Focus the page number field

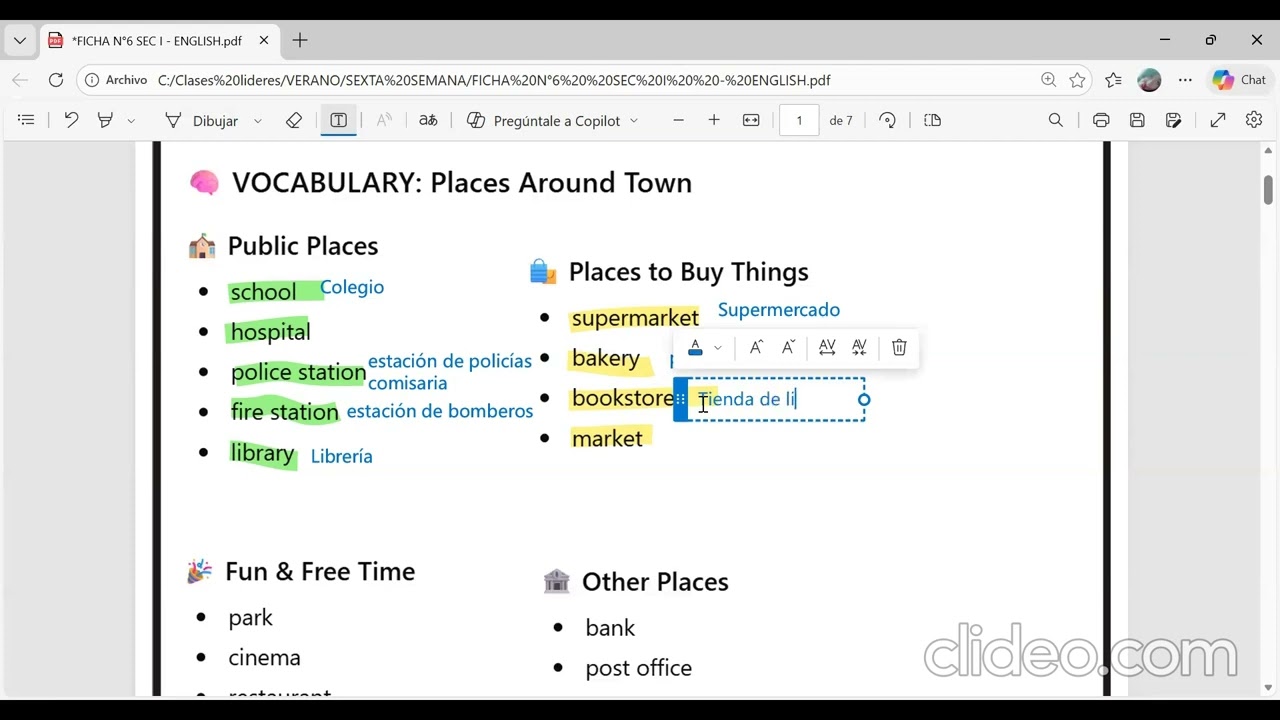point(799,120)
